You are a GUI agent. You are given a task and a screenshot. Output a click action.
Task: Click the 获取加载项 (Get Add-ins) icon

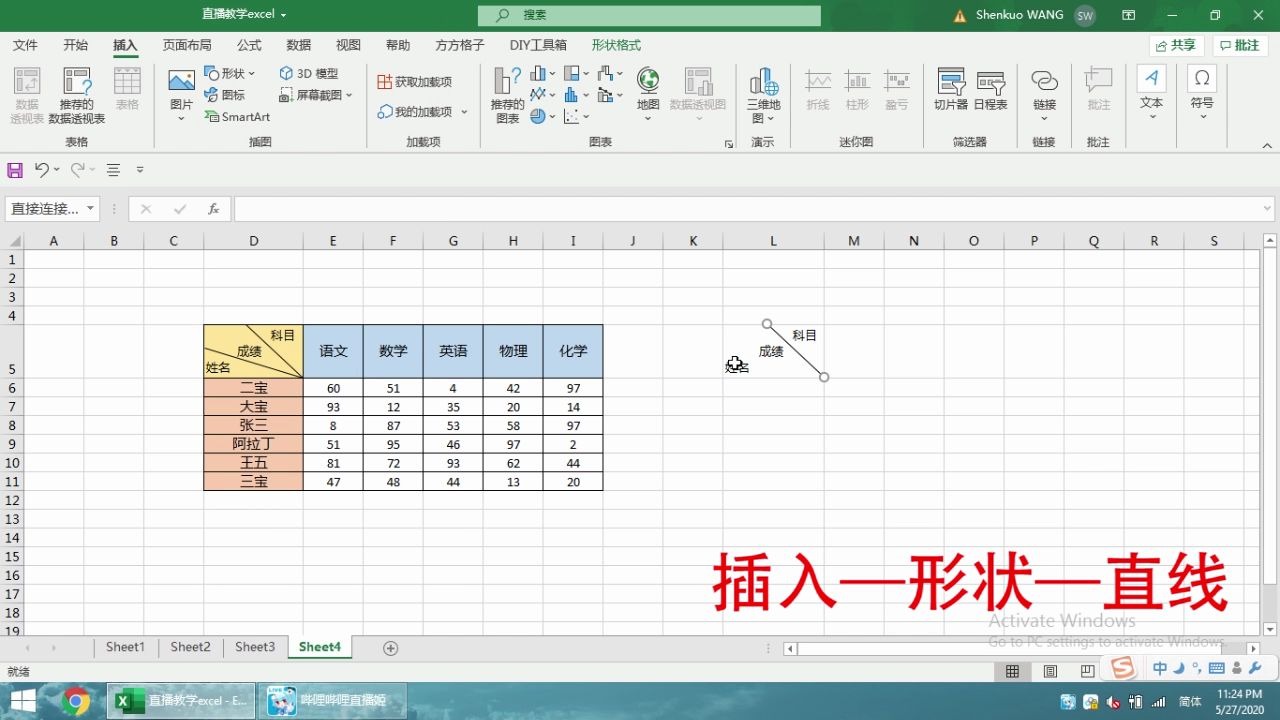412,82
